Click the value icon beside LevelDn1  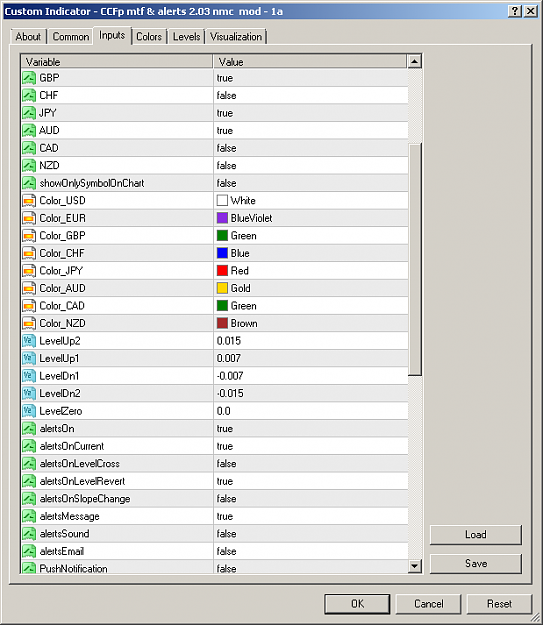click(29, 376)
